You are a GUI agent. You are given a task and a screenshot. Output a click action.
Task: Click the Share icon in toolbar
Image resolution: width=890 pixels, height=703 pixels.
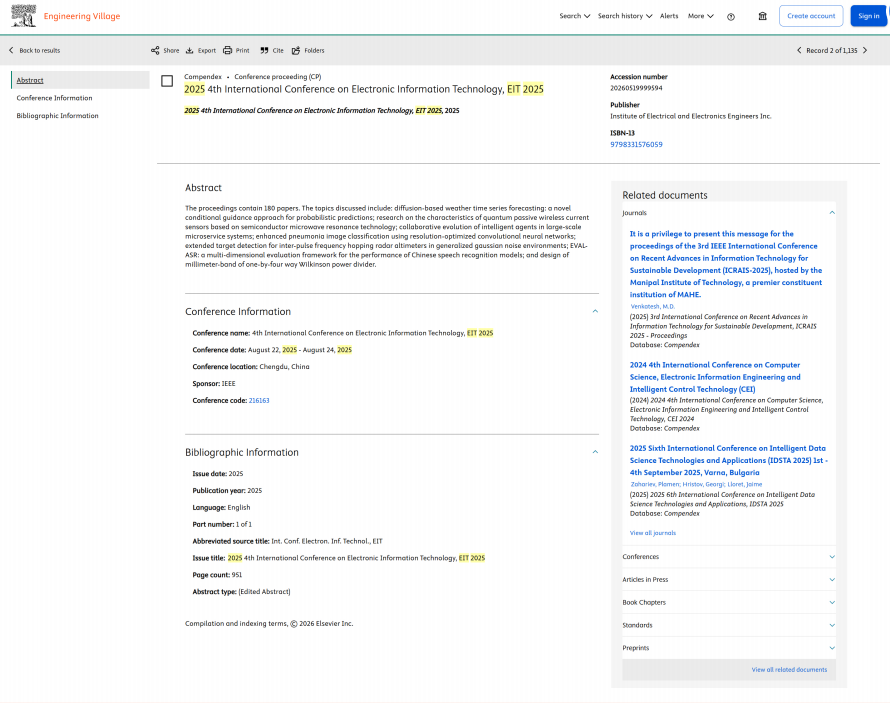(x=155, y=50)
